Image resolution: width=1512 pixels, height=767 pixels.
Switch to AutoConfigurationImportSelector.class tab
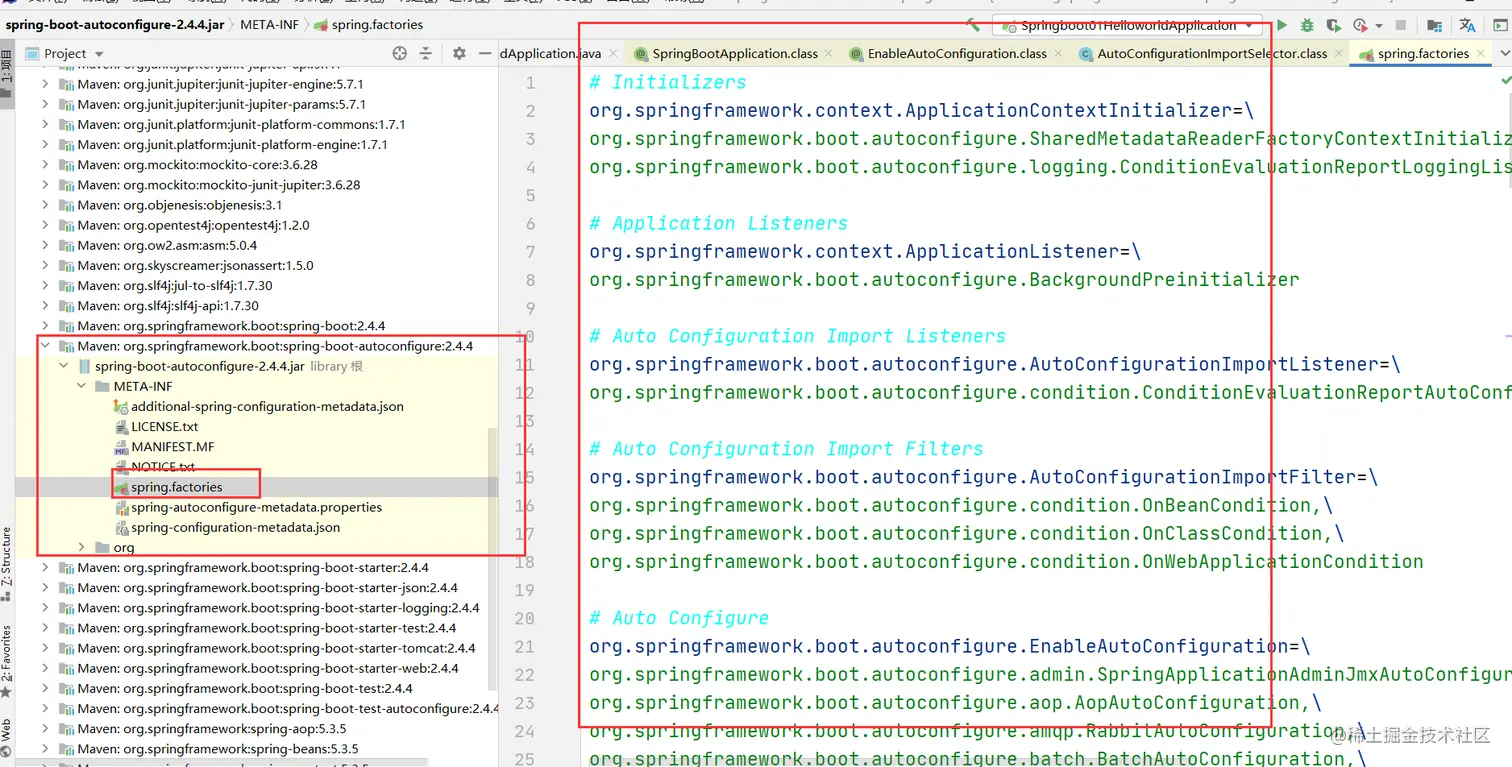pos(1212,54)
